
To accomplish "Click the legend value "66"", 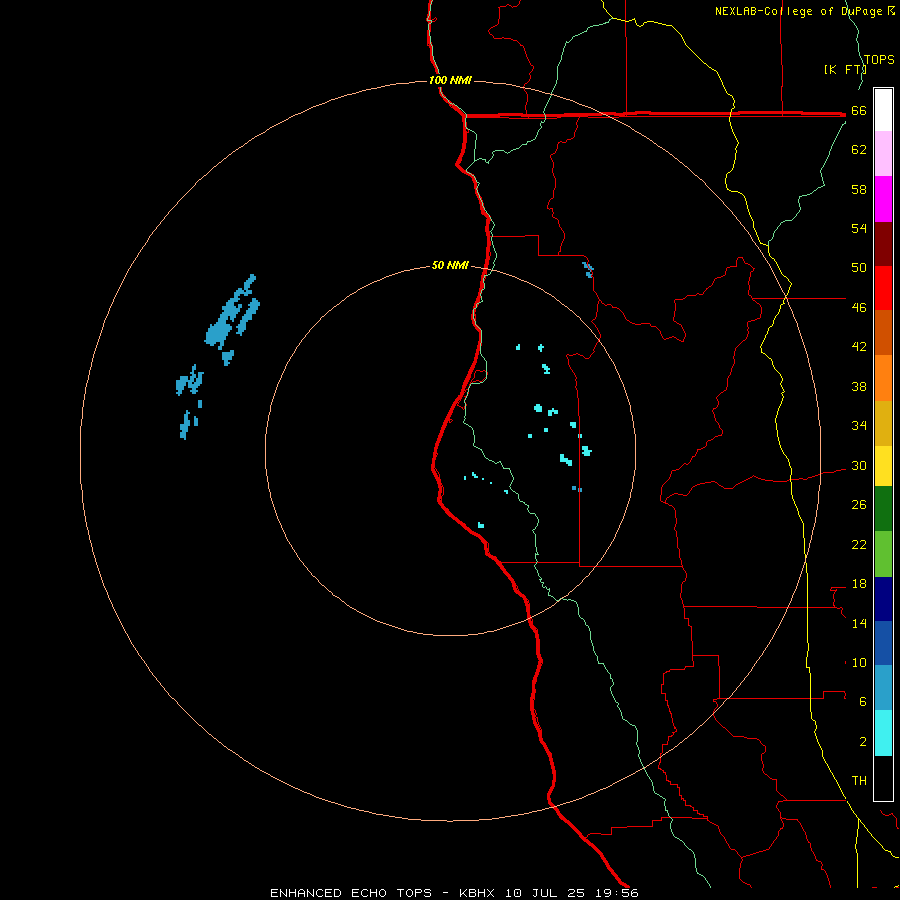I will [859, 111].
